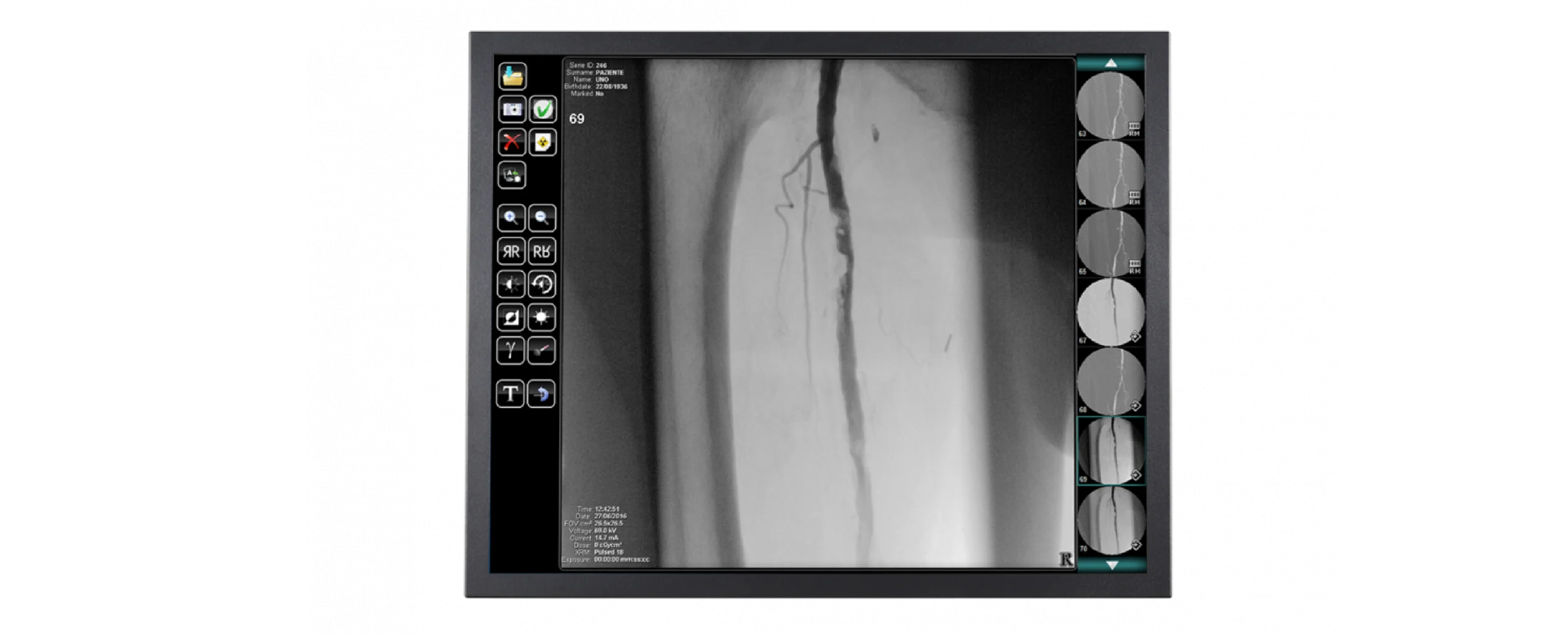Adjust brightness with sun icon
The image size is (1568, 636).
click(541, 317)
